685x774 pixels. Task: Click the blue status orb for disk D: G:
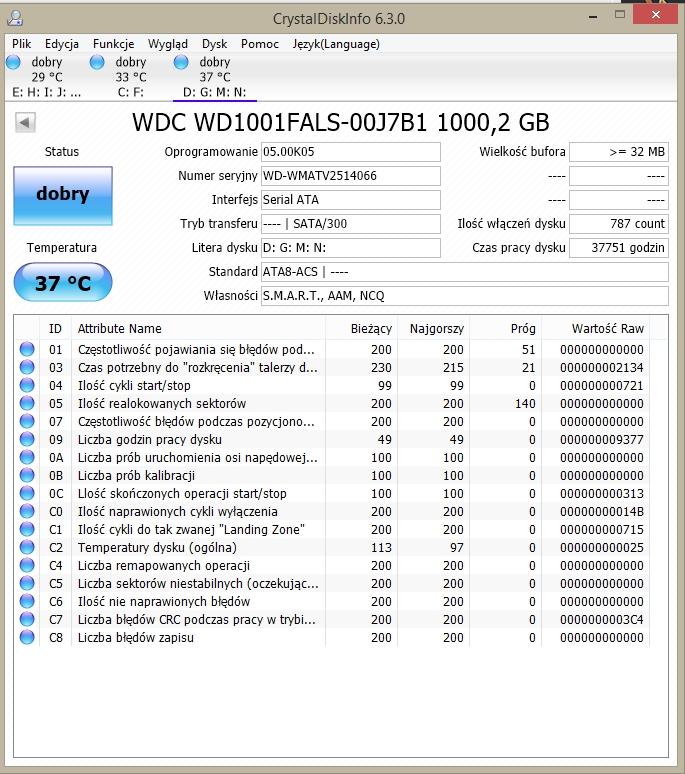[x=181, y=62]
